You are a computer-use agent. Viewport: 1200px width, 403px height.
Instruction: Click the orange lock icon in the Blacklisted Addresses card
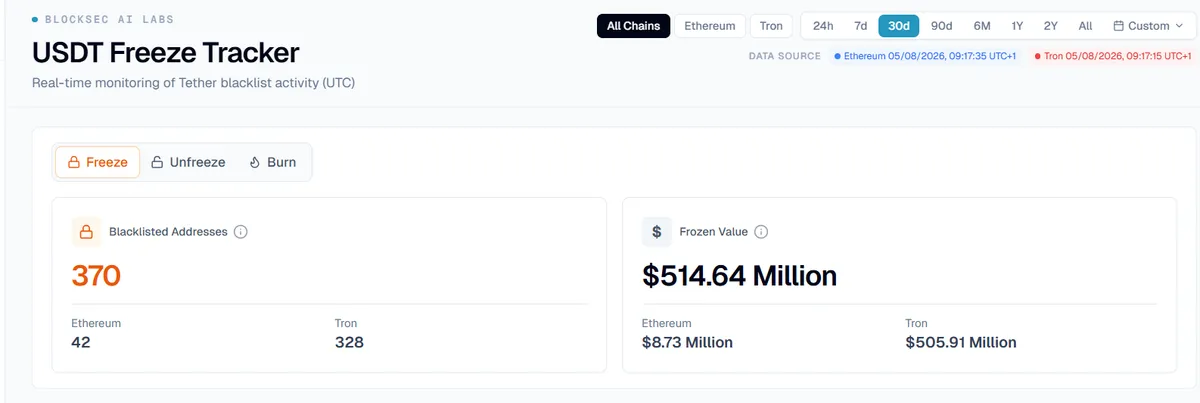(86, 232)
